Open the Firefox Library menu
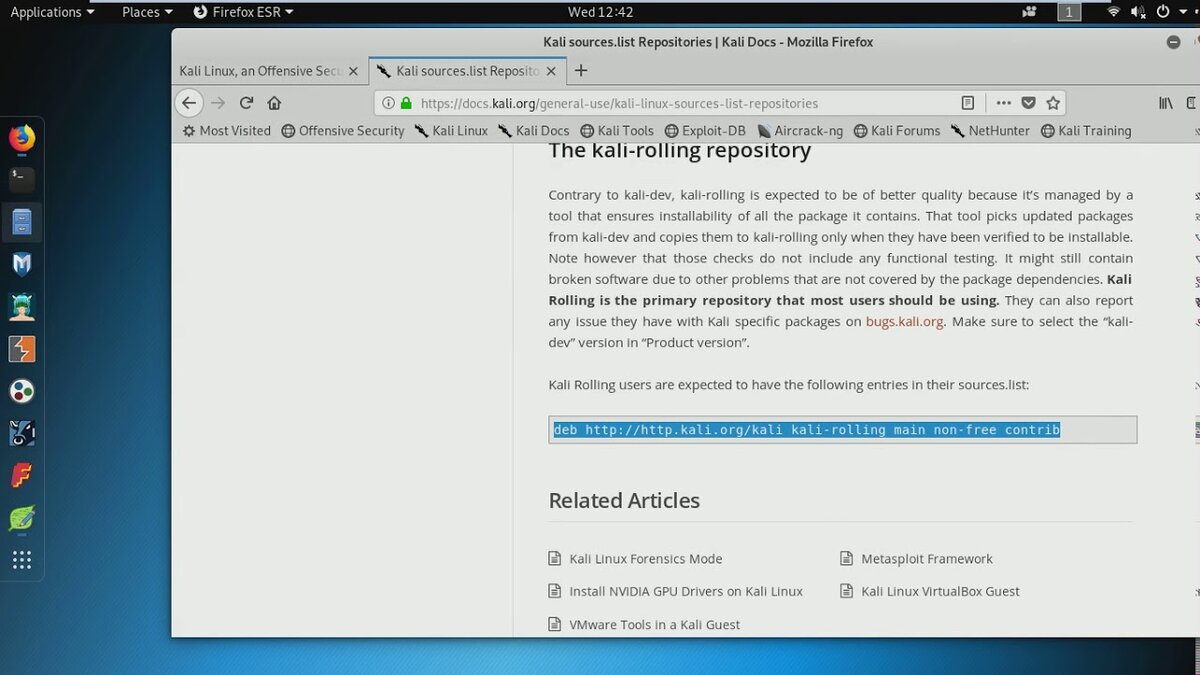 [1165, 103]
